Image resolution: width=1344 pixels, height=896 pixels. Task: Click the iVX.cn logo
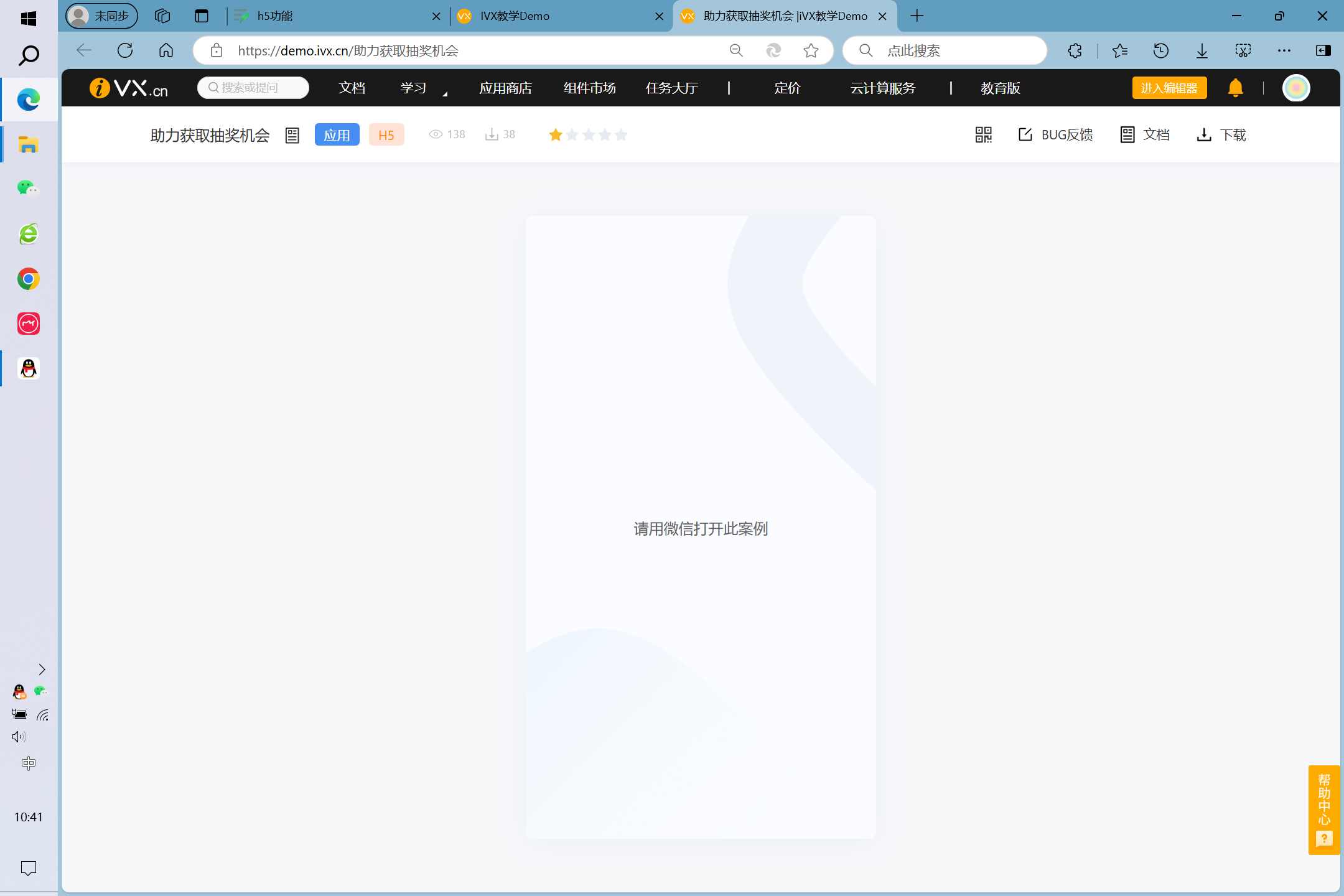(129, 88)
